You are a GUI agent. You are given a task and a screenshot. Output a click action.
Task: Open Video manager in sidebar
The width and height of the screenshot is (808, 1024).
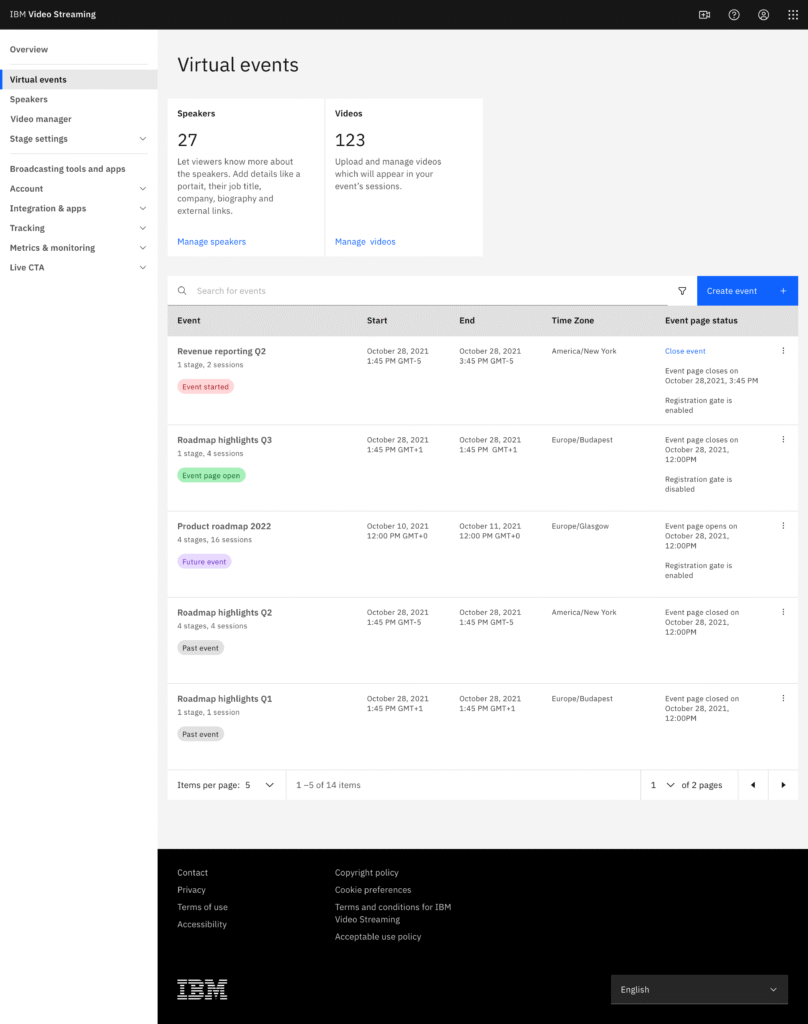click(x=40, y=119)
